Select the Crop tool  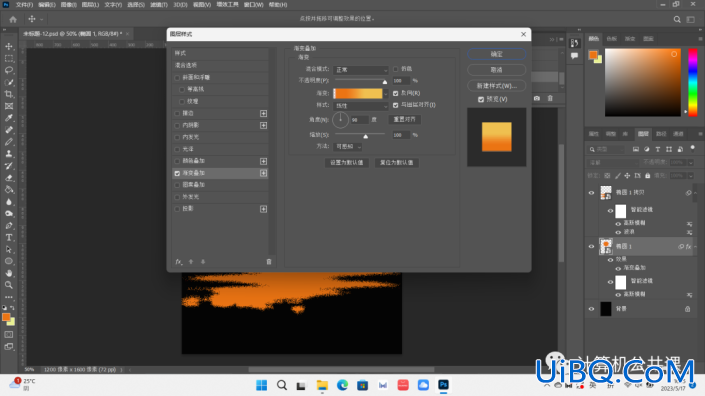click(x=9, y=94)
